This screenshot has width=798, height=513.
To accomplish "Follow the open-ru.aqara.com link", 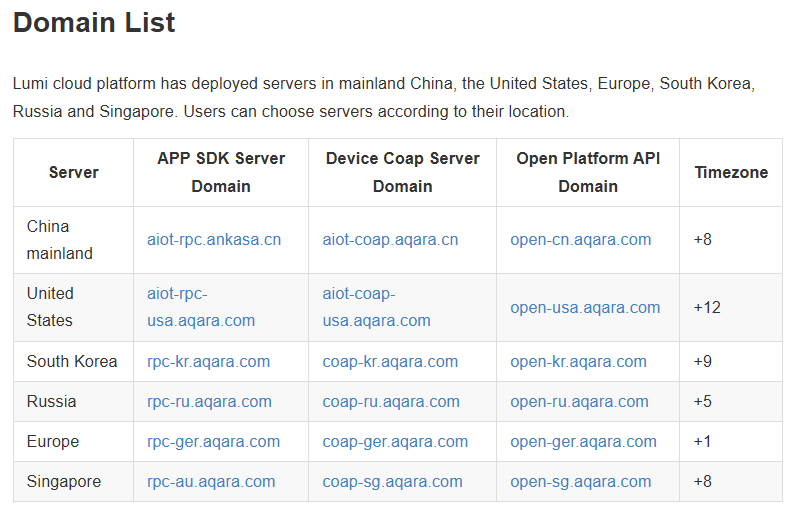I will [x=579, y=402].
